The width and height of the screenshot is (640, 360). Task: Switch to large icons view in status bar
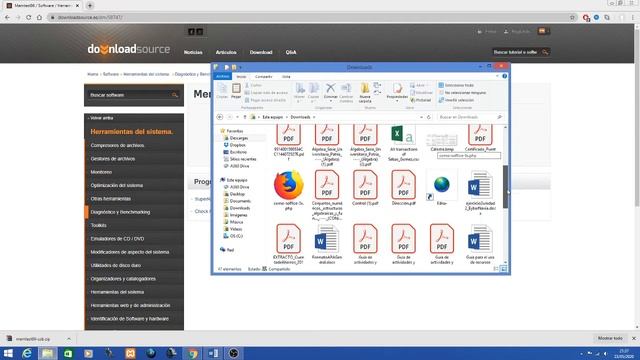pyautogui.click(x=503, y=269)
